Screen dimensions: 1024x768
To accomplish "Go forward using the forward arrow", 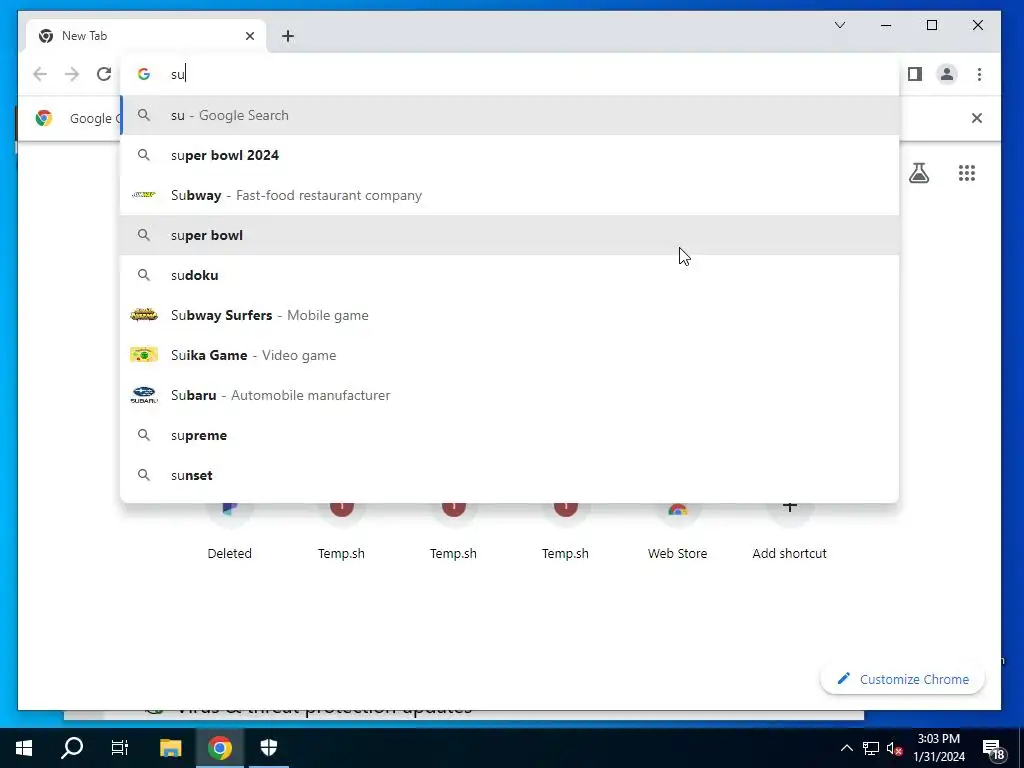I will [x=72, y=74].
